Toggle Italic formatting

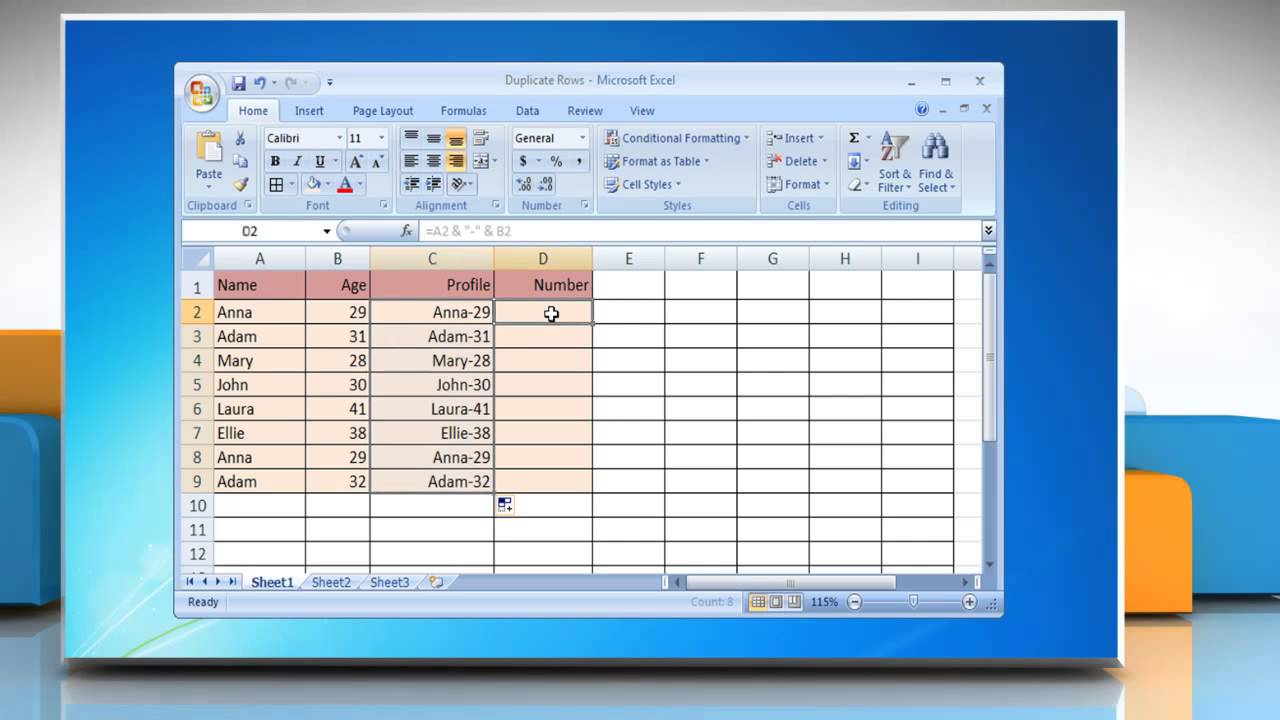coord(298,161)
